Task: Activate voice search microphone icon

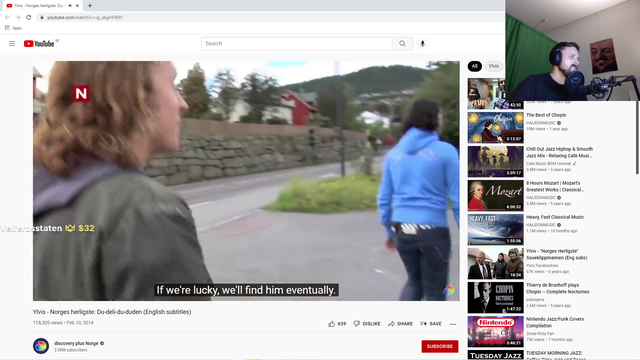Action: click(422, 44)
